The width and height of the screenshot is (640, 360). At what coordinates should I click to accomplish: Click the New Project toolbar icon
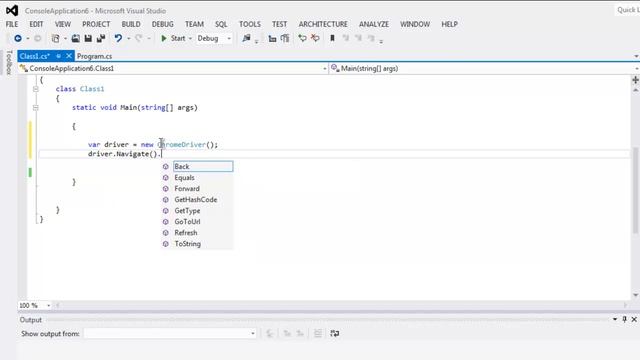56,38
